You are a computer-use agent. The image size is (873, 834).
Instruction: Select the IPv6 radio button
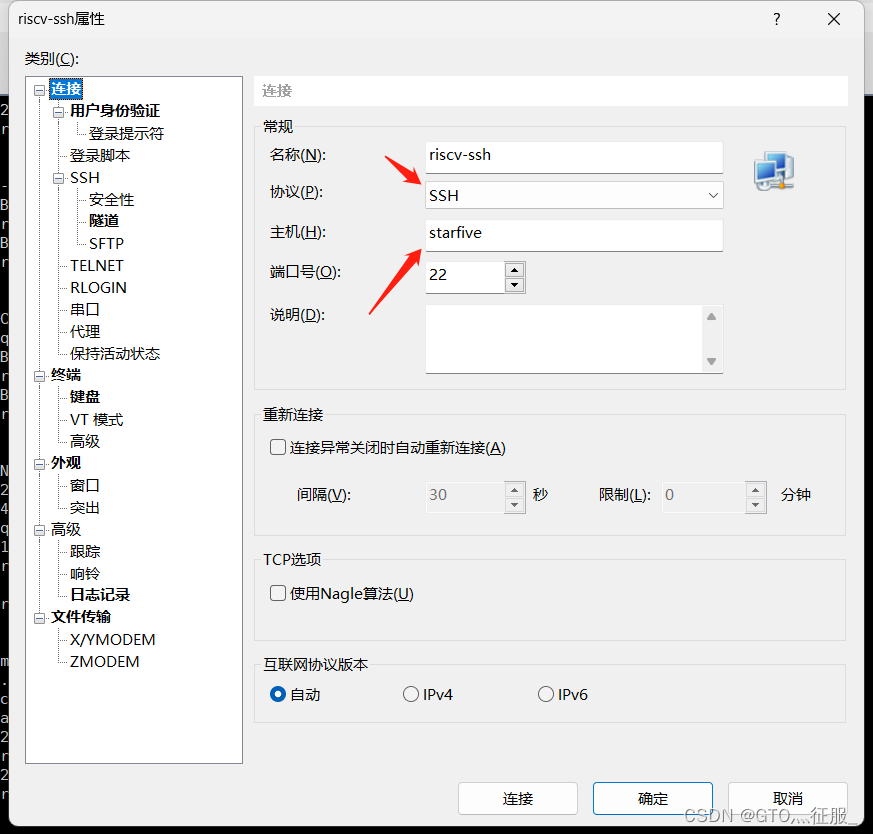[x=546, y=693]
